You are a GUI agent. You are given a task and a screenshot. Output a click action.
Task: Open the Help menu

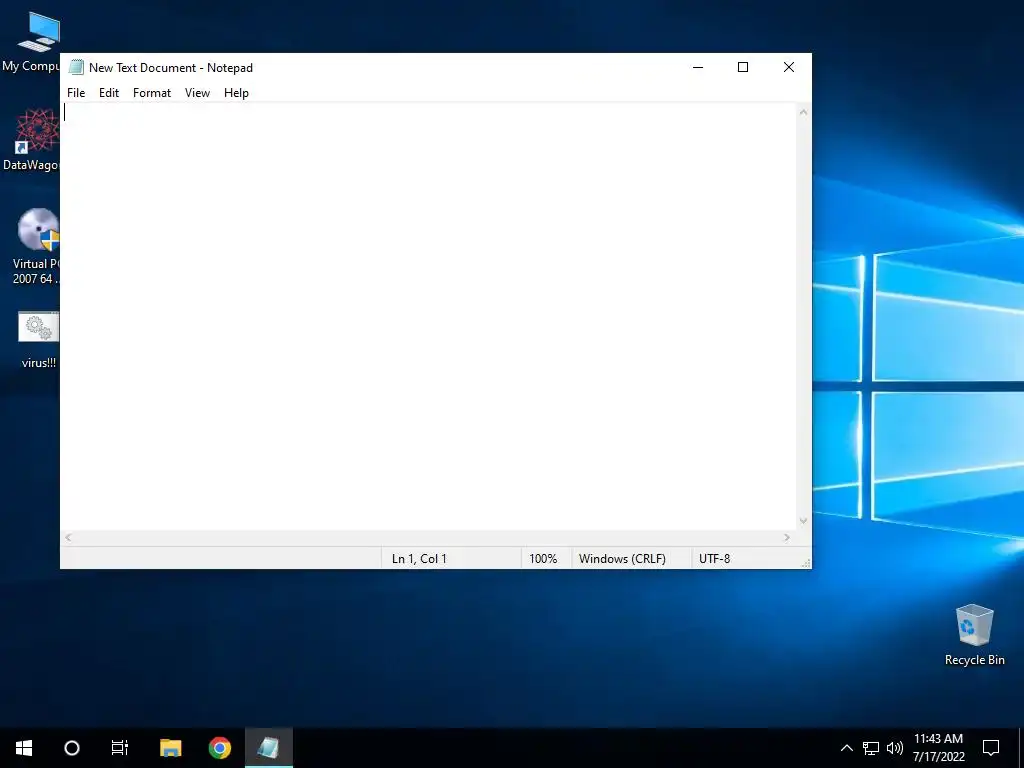pyautogui.click(x=236, y=93)
